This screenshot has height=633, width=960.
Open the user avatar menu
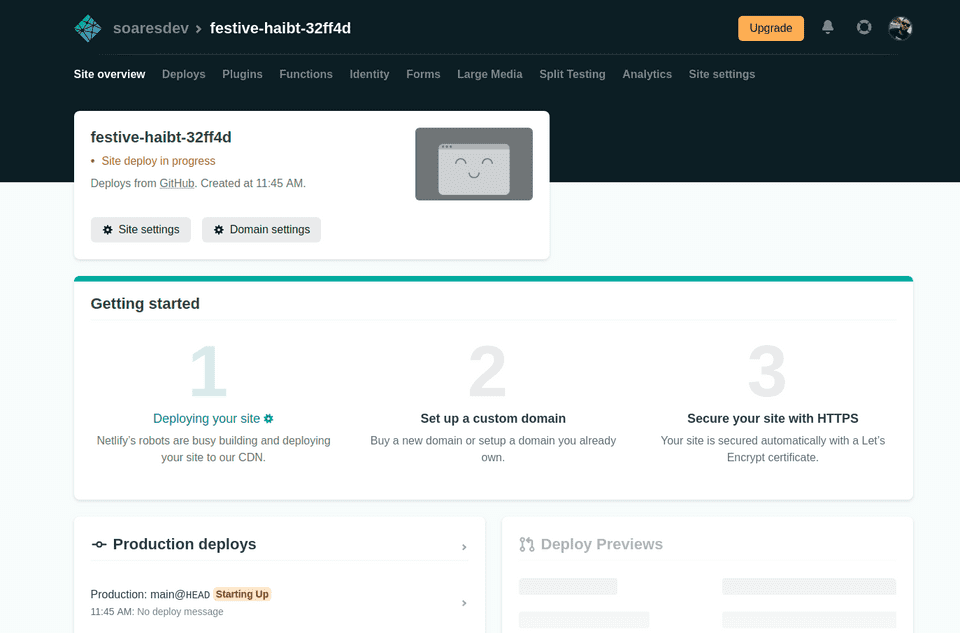coord(900,28)
